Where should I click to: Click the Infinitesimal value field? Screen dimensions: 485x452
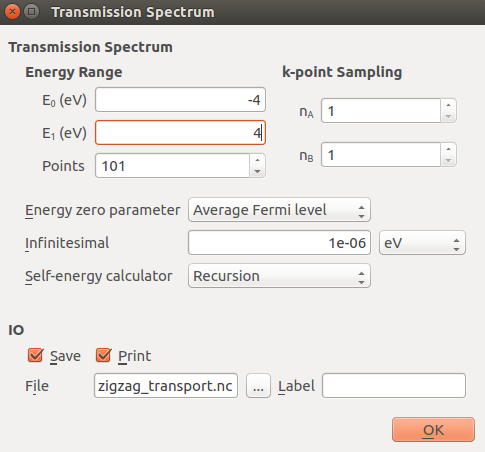279,243
